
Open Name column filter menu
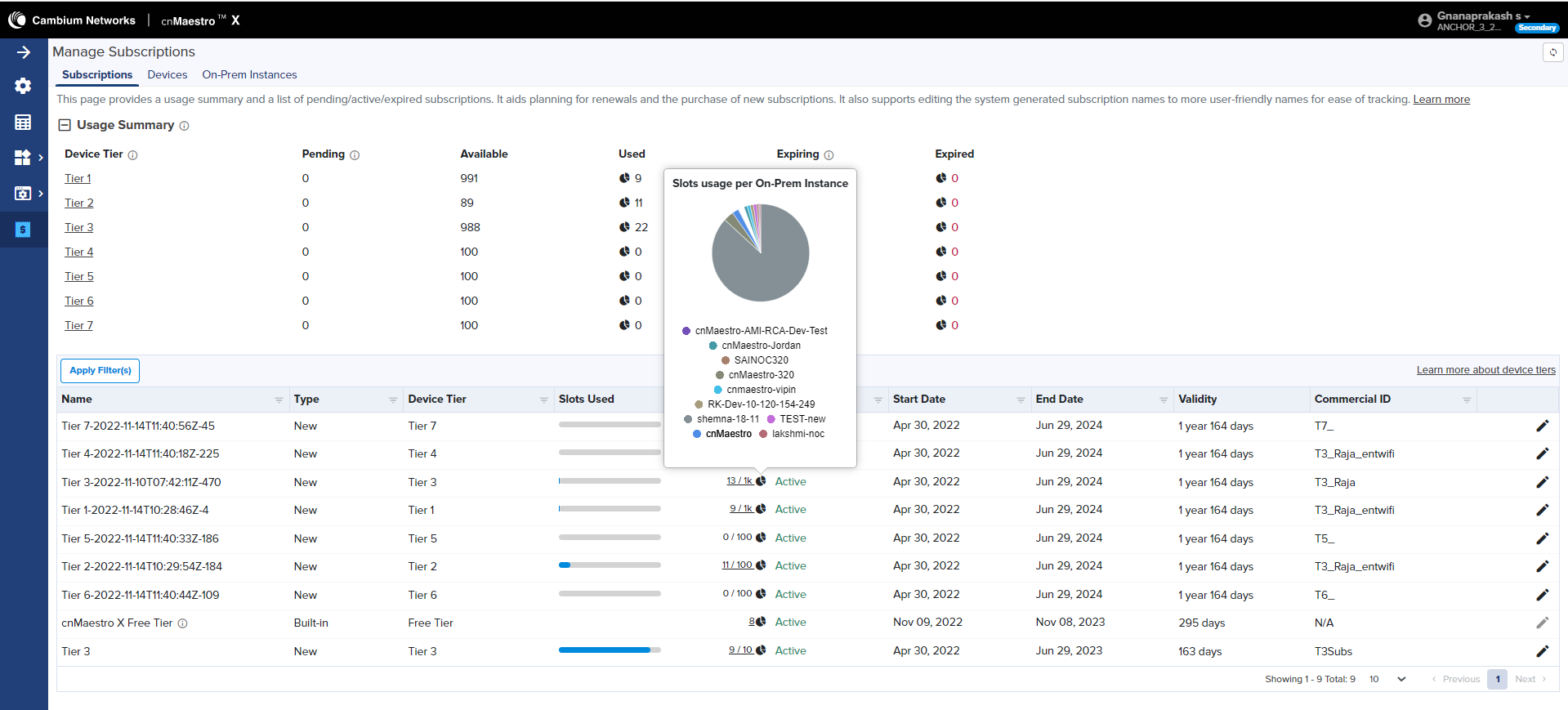279,400
